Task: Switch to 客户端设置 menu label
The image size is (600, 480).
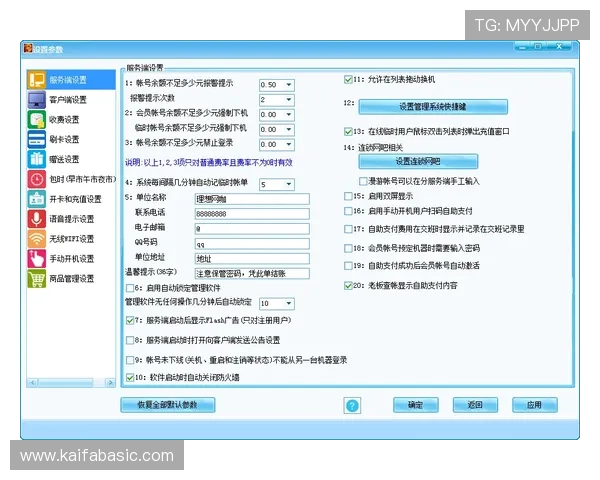Action: [68, 100]
